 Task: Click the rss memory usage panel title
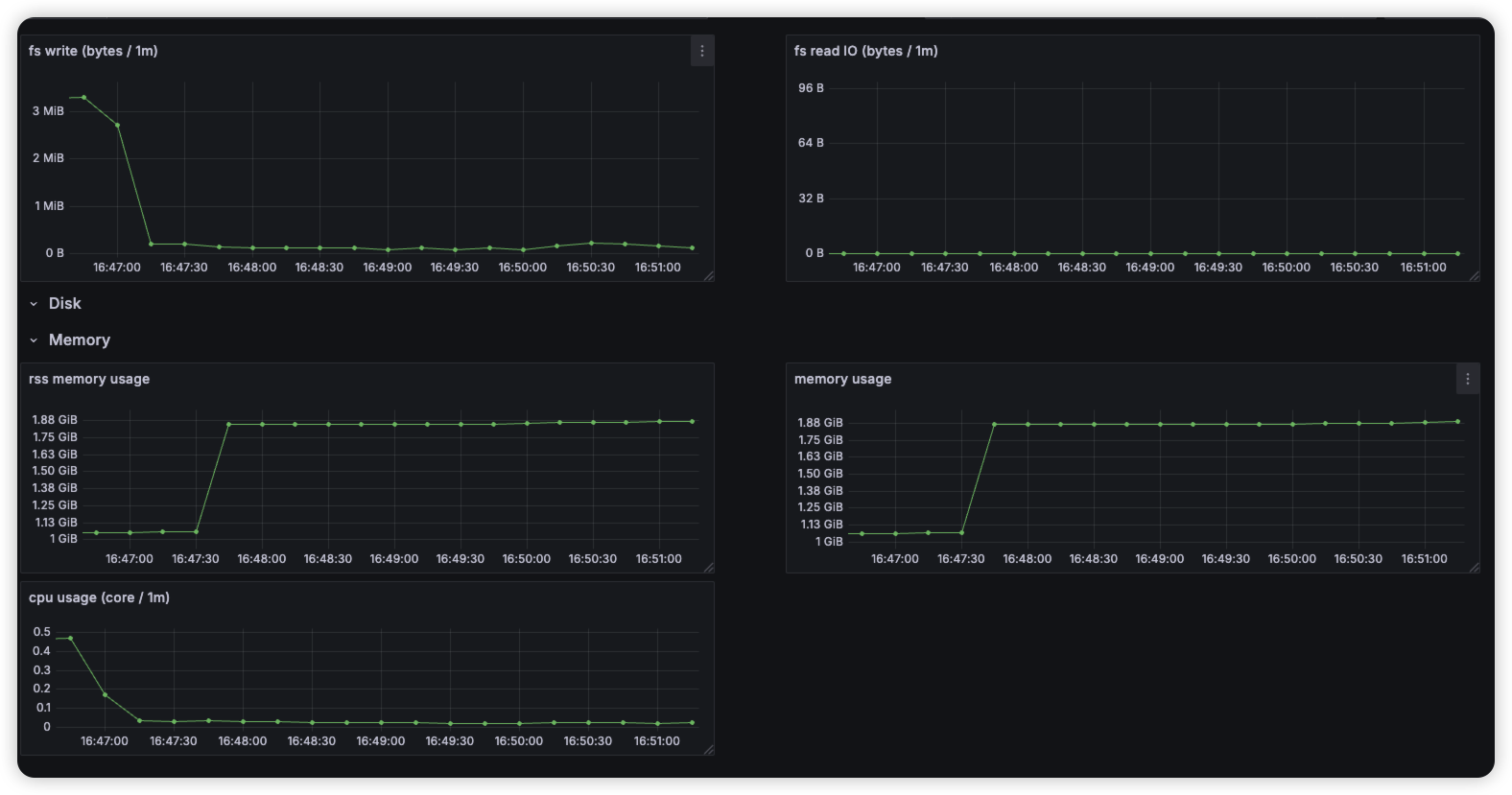[x=89, y=379]
